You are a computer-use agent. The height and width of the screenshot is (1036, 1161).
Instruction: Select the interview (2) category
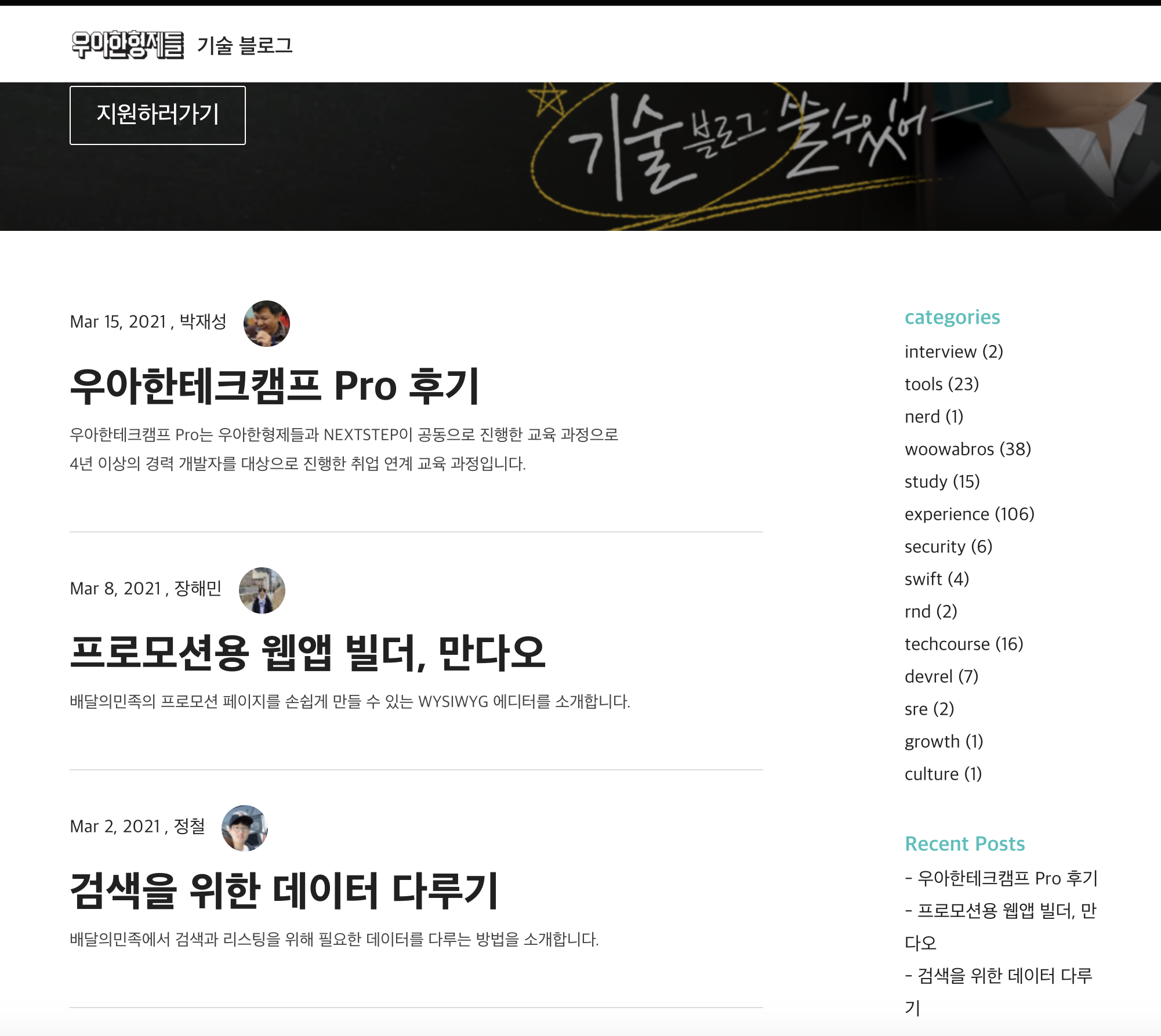[x=954, y=352]
